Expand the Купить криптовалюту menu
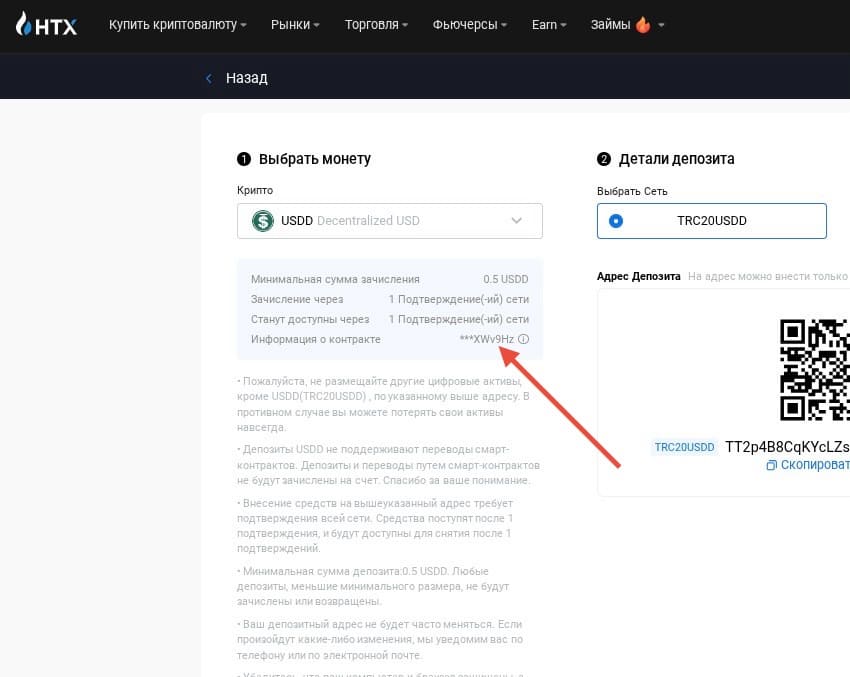 pyautogui.click(x=178, y=24)
